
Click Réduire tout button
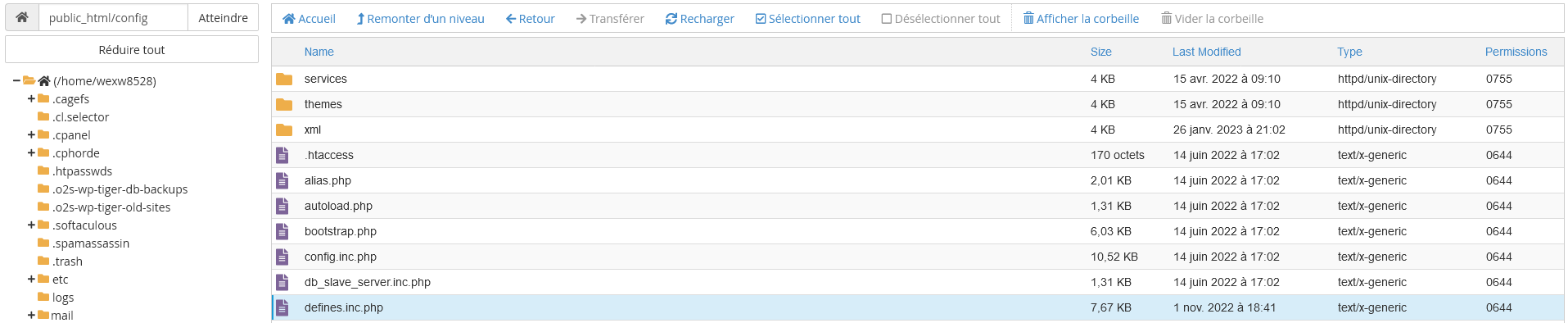coord(132,49)
